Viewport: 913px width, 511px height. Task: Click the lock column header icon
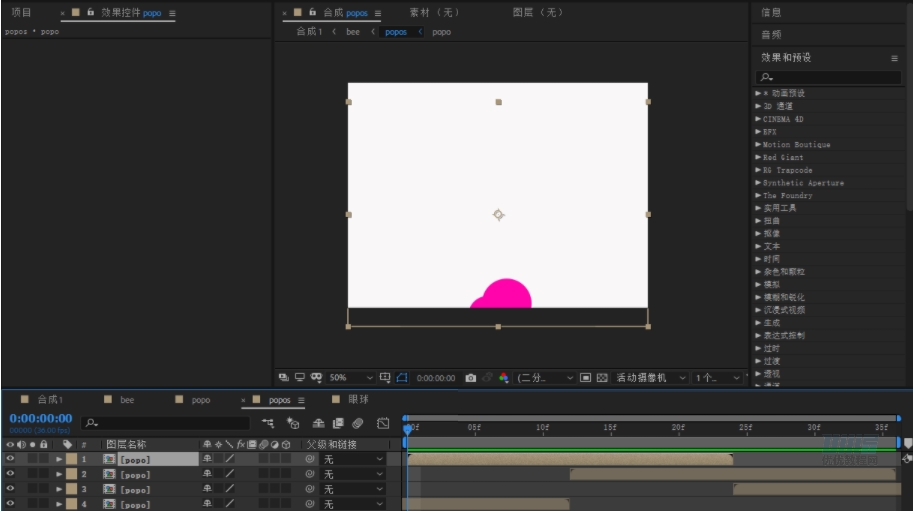coord(44,444)
